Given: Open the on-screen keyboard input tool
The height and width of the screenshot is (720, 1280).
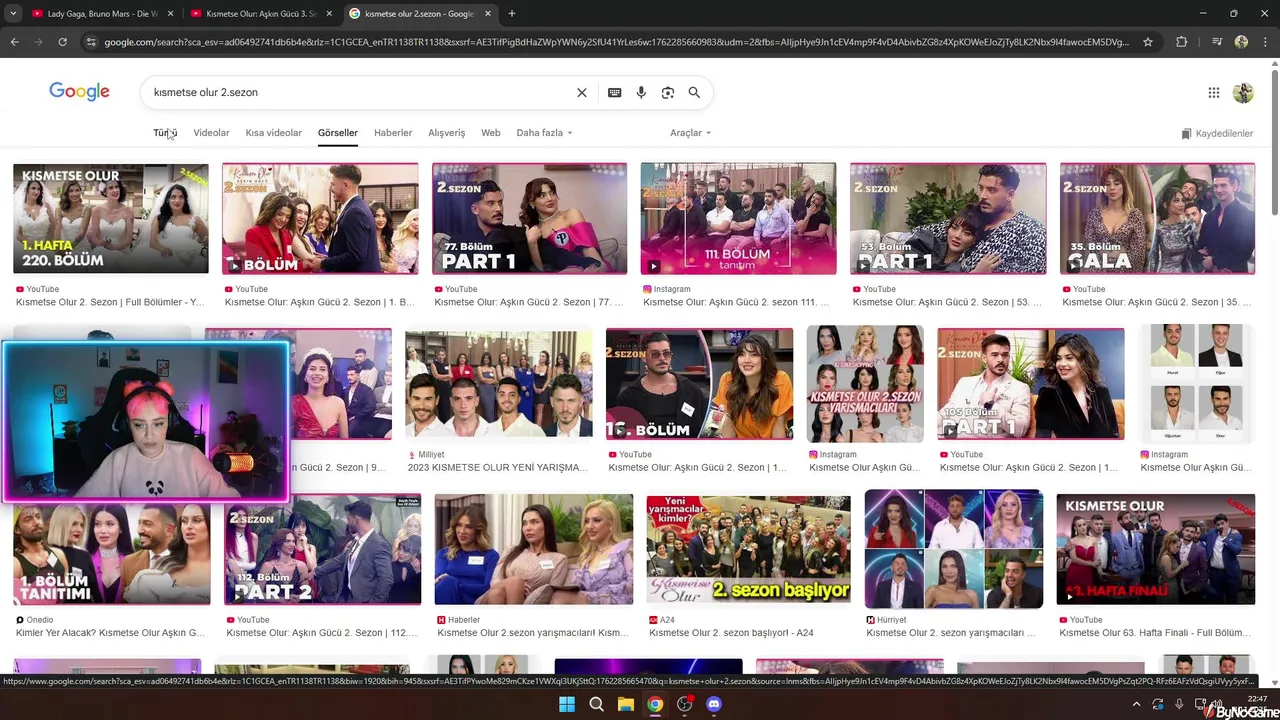Looking at the screenshot, I should click(614, 92).
